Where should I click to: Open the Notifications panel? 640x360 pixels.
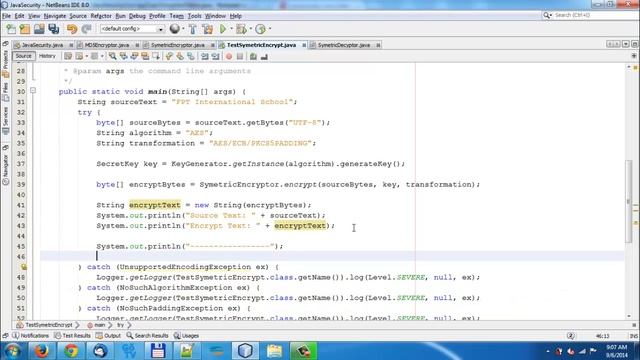(31, 336)
